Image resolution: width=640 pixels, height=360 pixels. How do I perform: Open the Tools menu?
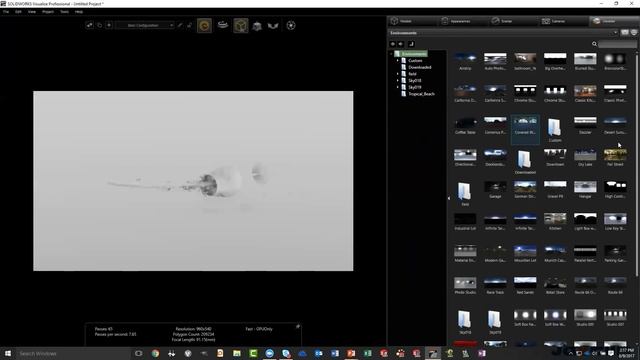pos(64,12)
